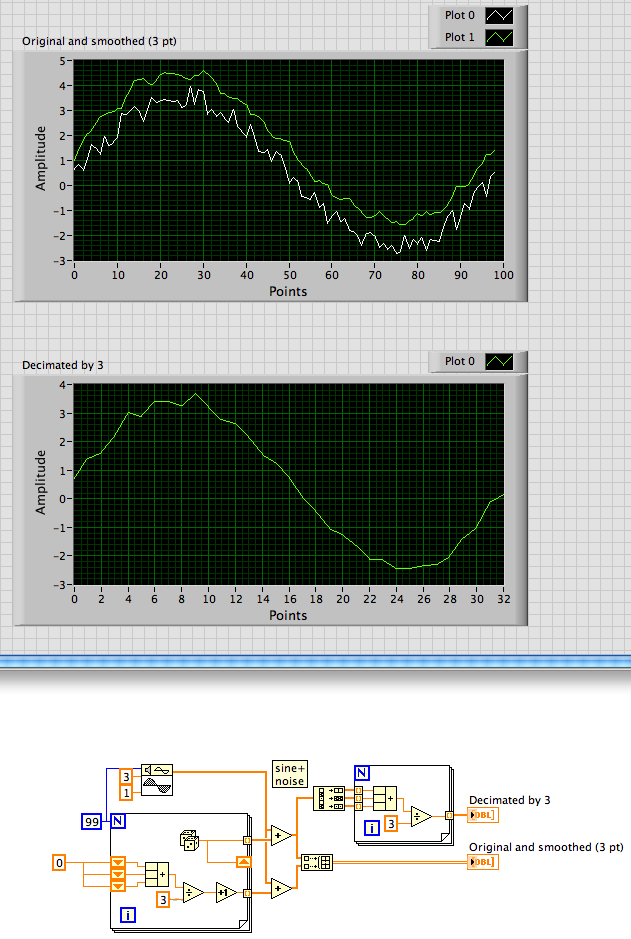Click the Divide node feeding the Increment

pos(193,892)
